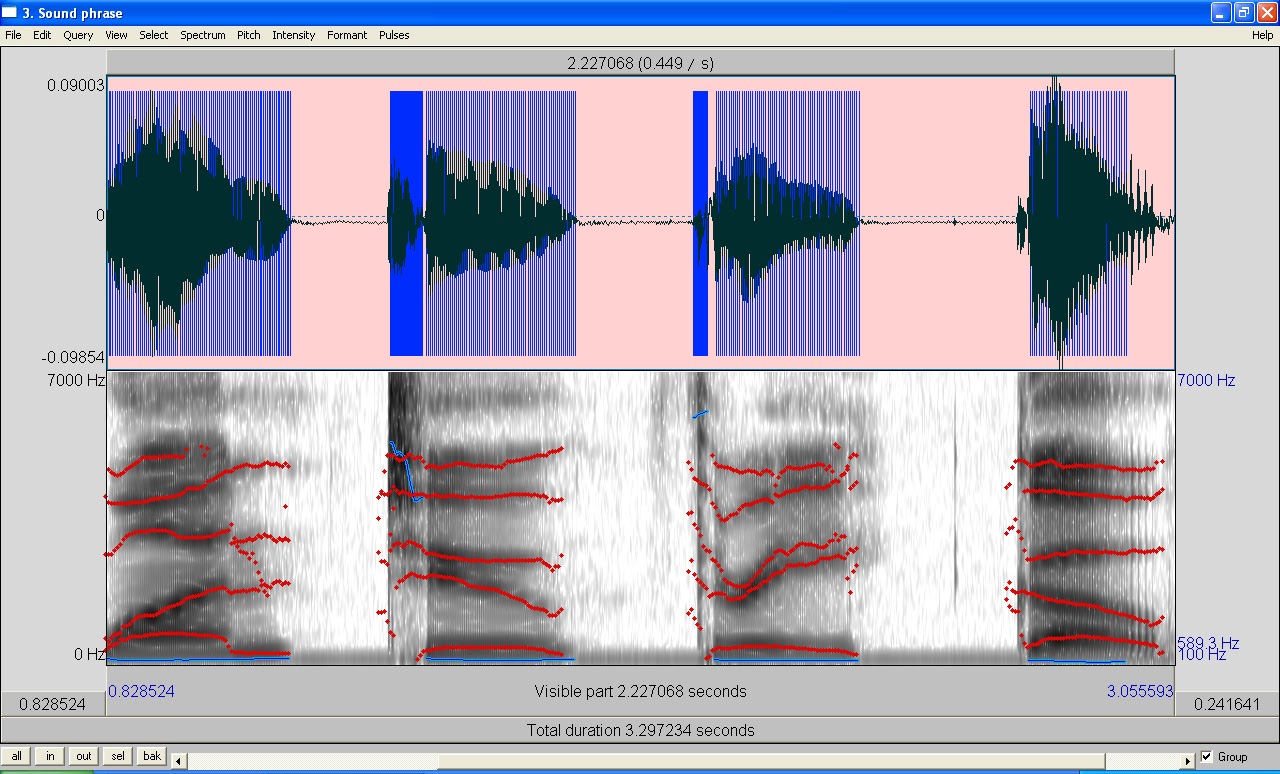Open the Pitch menu
The image size is (1280, 774).
[x=248, y=35]
